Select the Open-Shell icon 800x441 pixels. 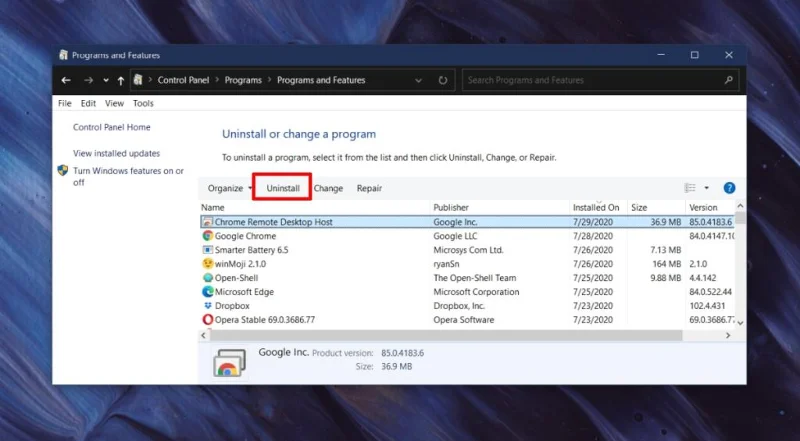[x=207, y=278]
